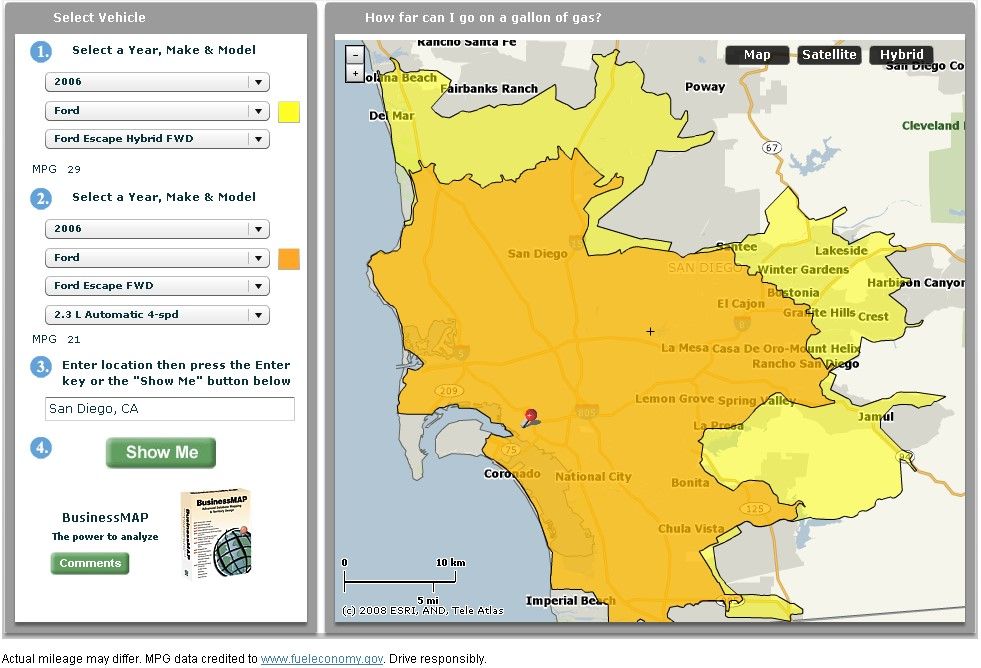Click the MPG 29 value for vehicle 1
Image resolution: width=981 pixels, height=668 pixels.
74,170
